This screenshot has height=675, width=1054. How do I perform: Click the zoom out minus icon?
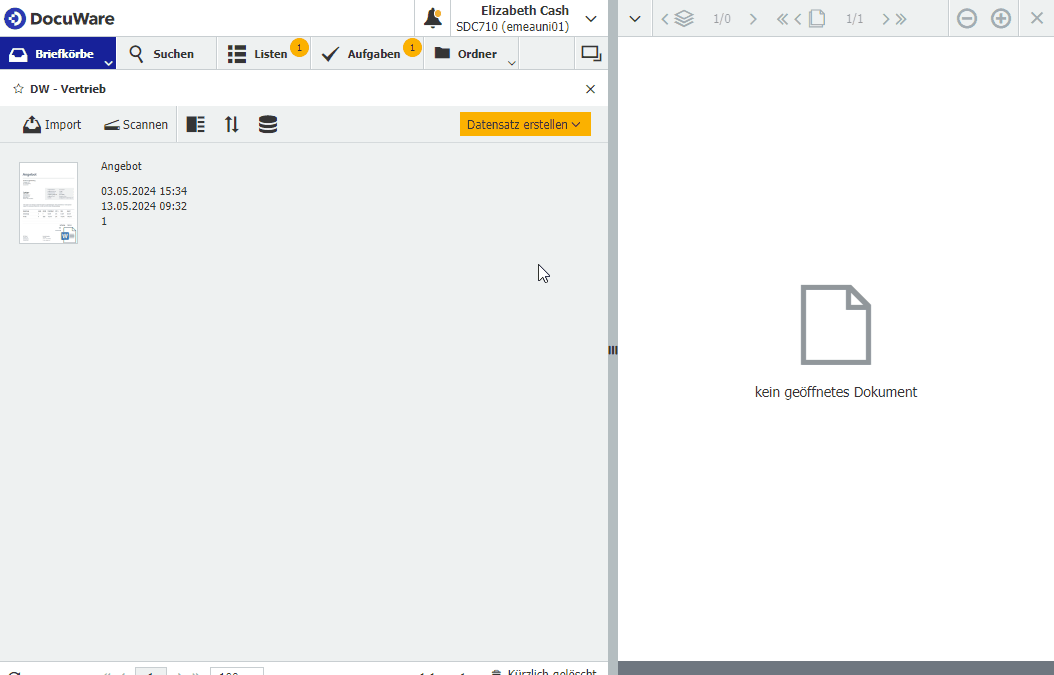click(x=967, y=18)
